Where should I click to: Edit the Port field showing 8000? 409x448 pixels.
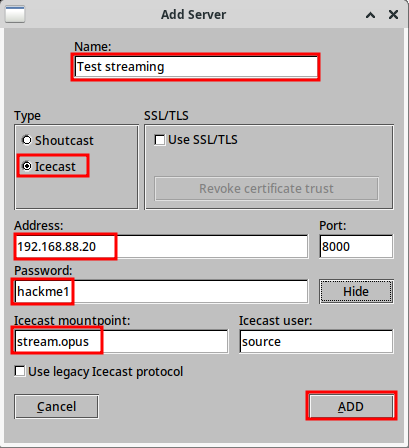pyautogui.click(x=356, y=247)
